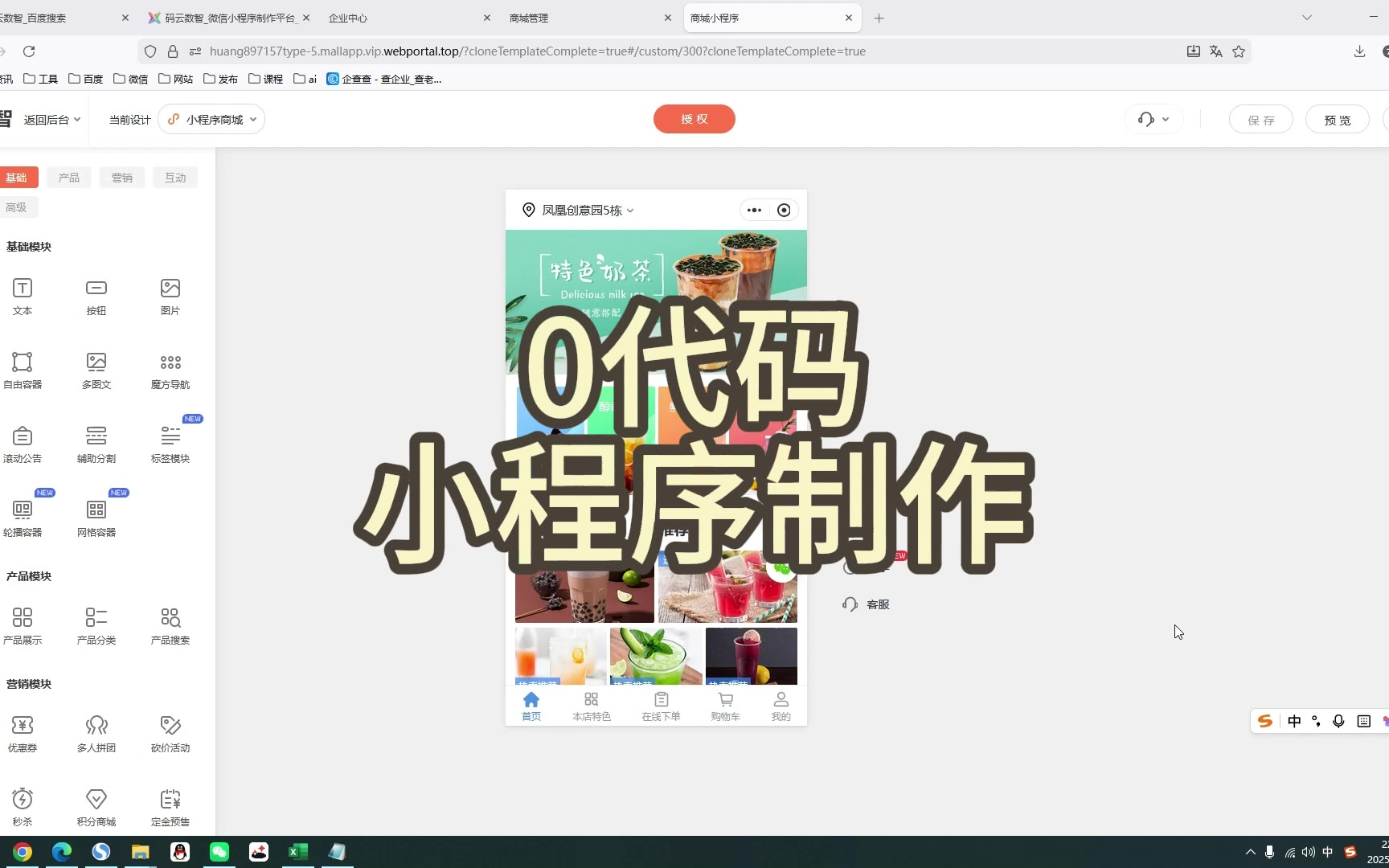Add the 优惠券 coupon module
This screenshot has height=868, width=1389.
coord(23,733)
